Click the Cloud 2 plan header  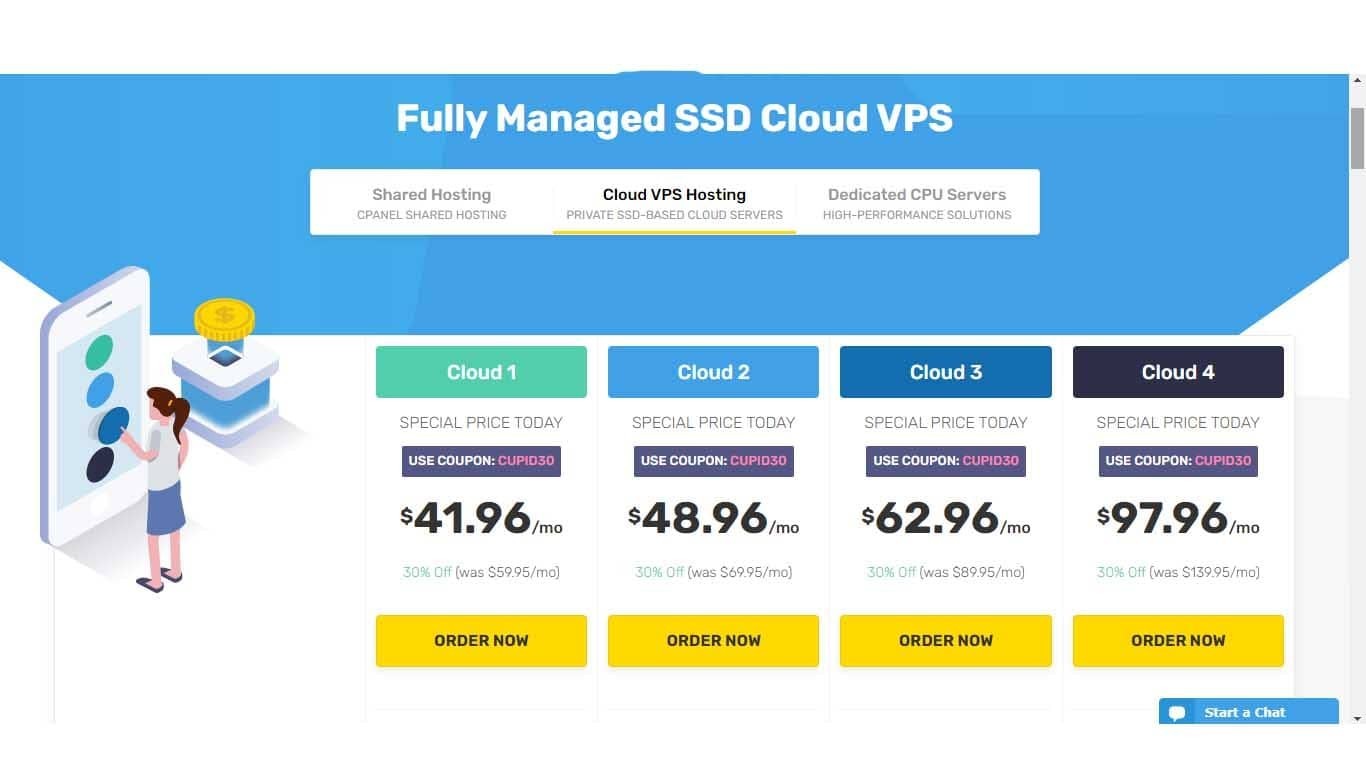[713, 372]
